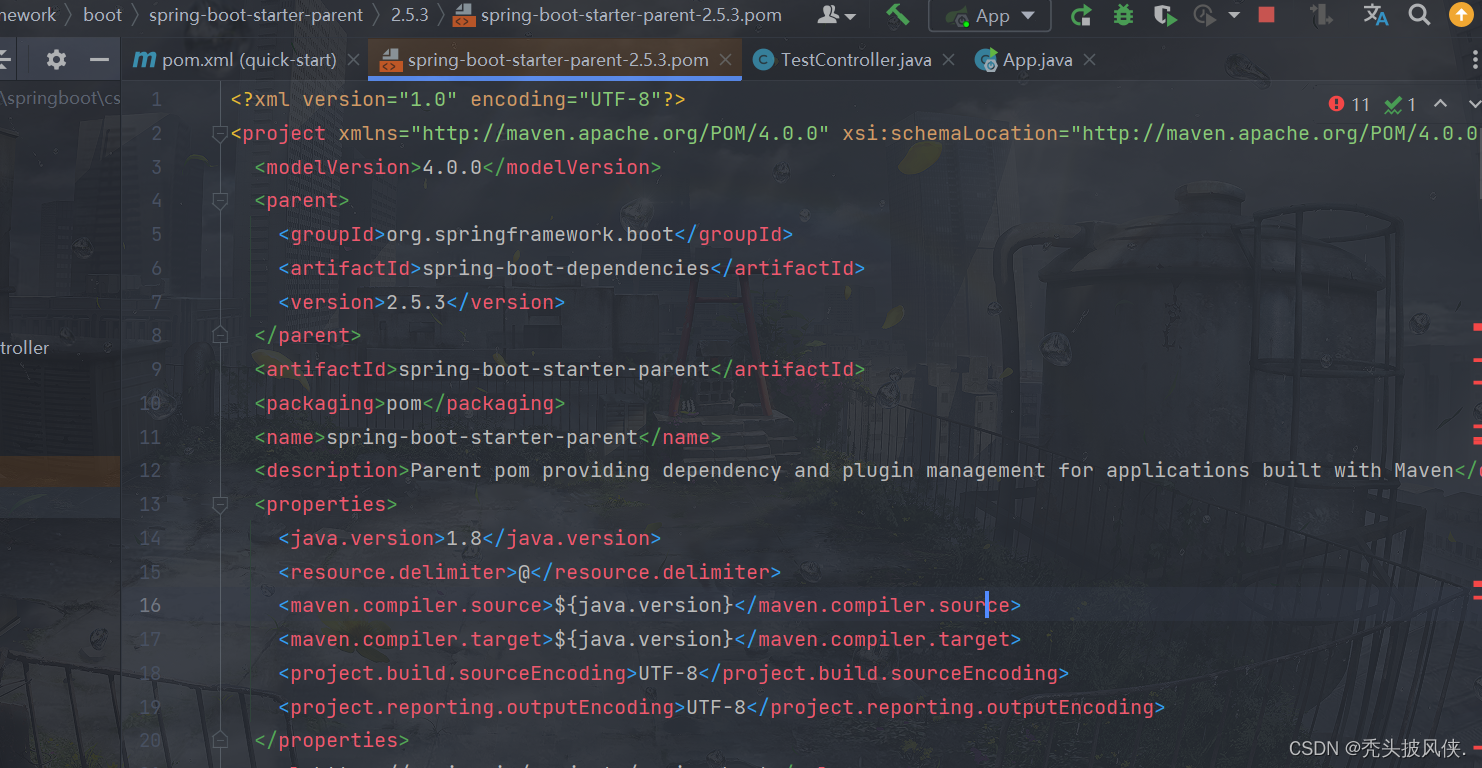
Task: Click ${java.version} on the maven.compiler.target line
Action: [644, 639]
